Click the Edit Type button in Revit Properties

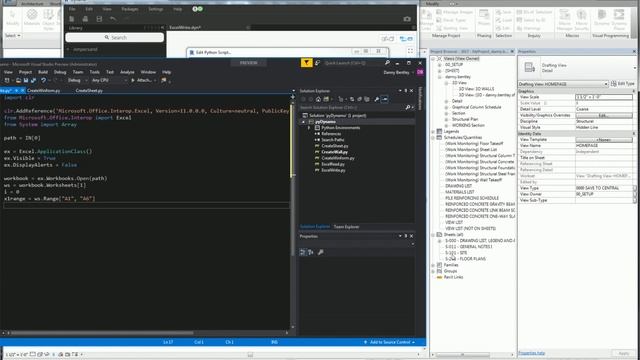click(x=622, y=84)
